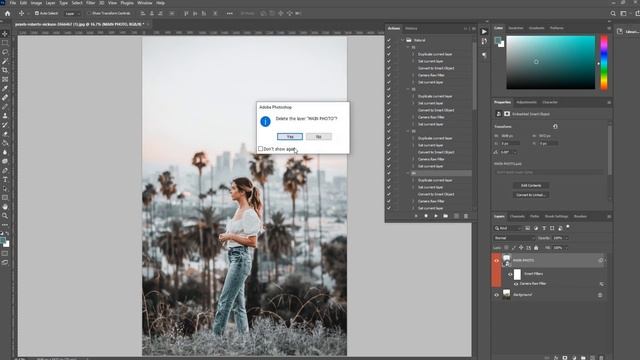
Task: Click the collapsed Actions play icon in dock
Action: [484, 31]
